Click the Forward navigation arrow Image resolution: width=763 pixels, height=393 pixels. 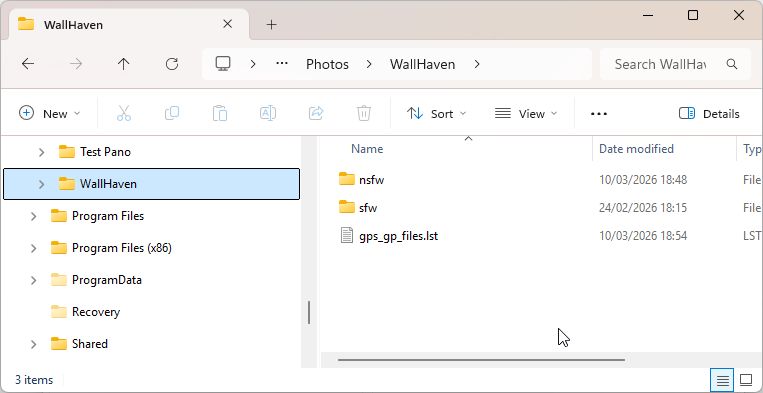(x=76, y=64)
